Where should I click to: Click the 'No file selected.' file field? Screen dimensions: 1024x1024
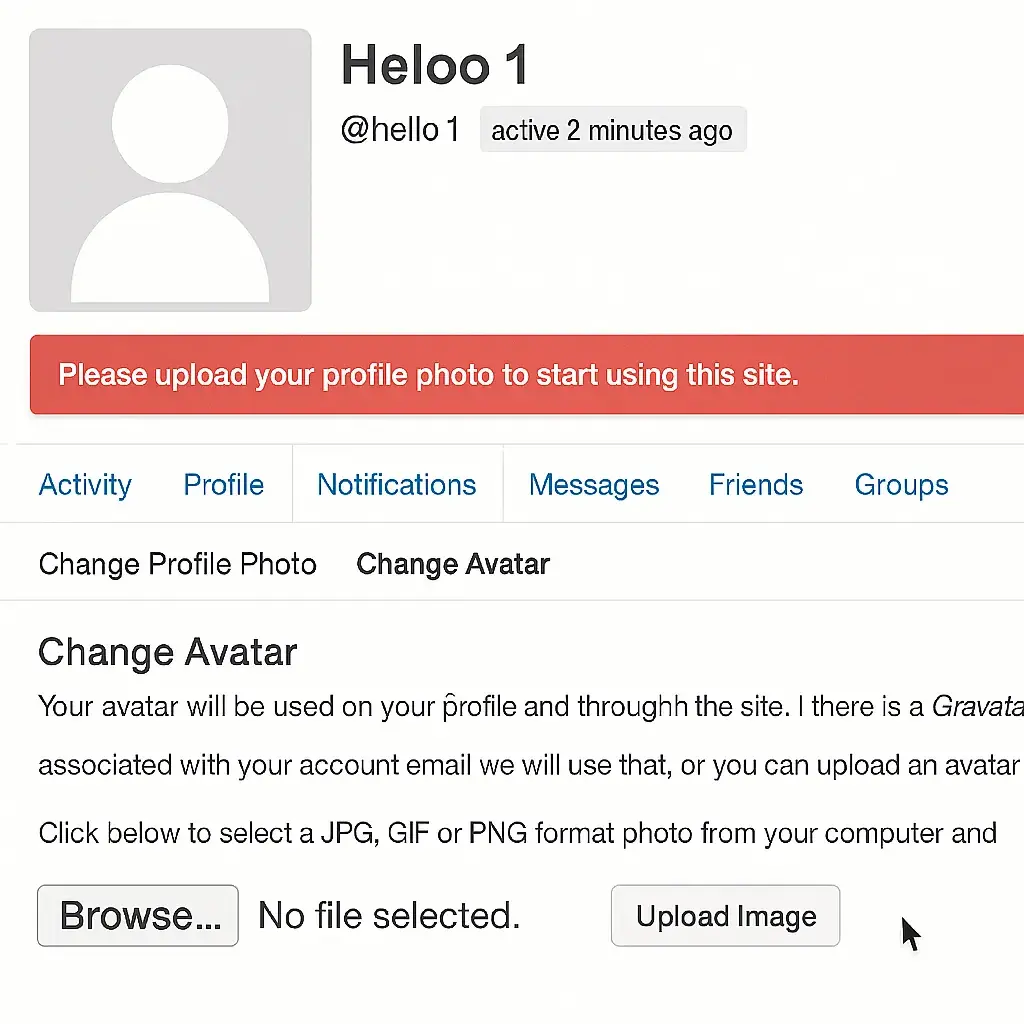pyautogui.click(x=389, y=916)
